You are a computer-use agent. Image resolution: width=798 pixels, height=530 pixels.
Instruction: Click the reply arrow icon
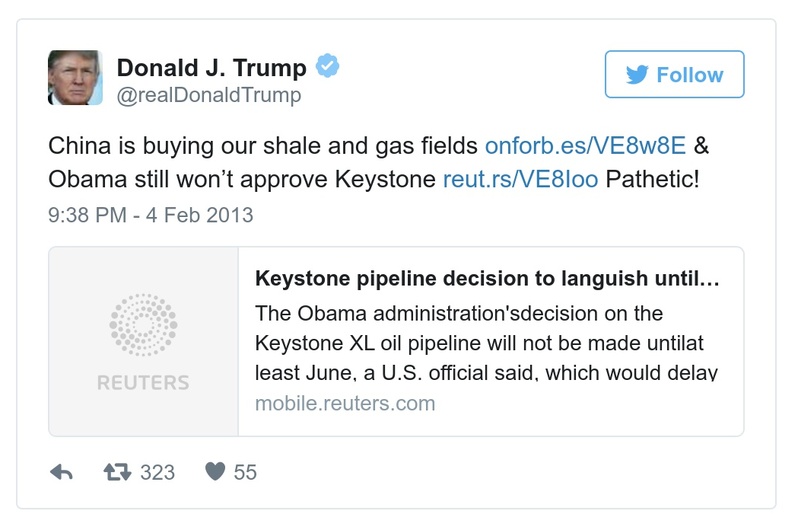tap(61, 472)
